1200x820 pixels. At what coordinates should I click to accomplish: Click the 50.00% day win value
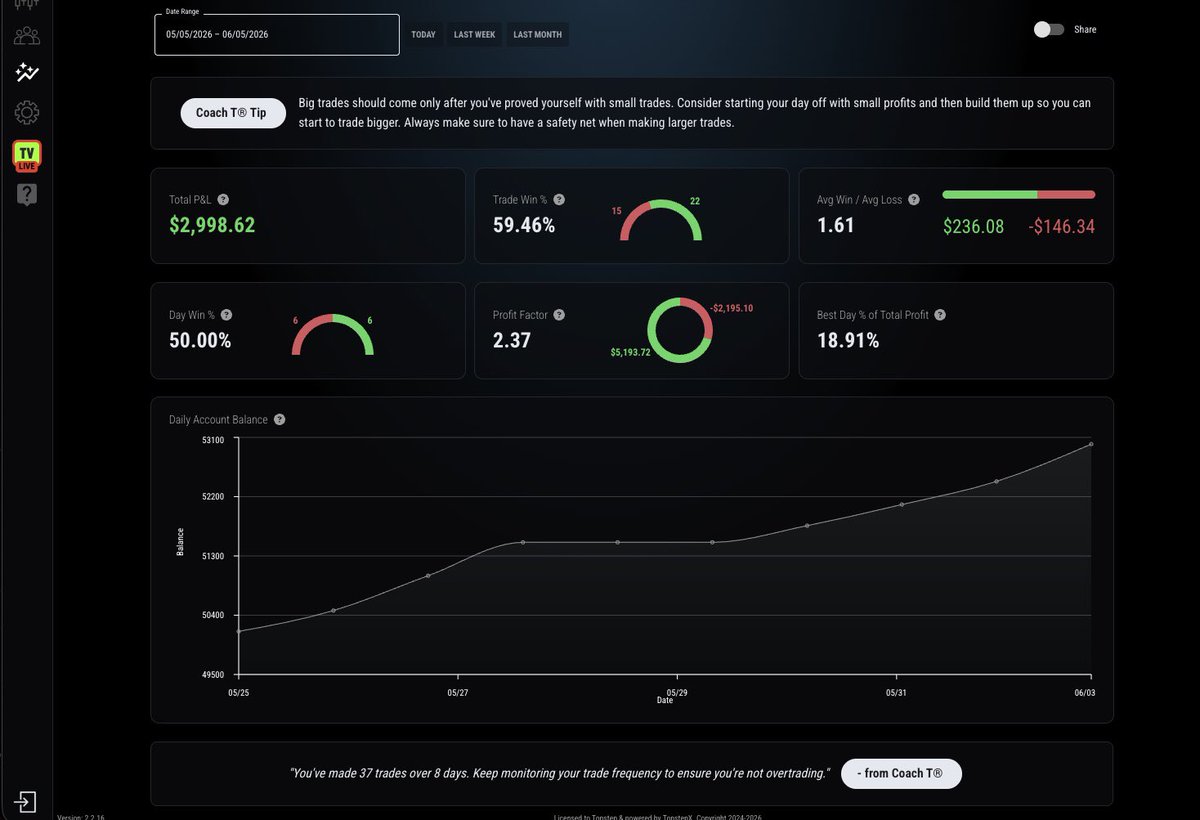click(200, 341)
